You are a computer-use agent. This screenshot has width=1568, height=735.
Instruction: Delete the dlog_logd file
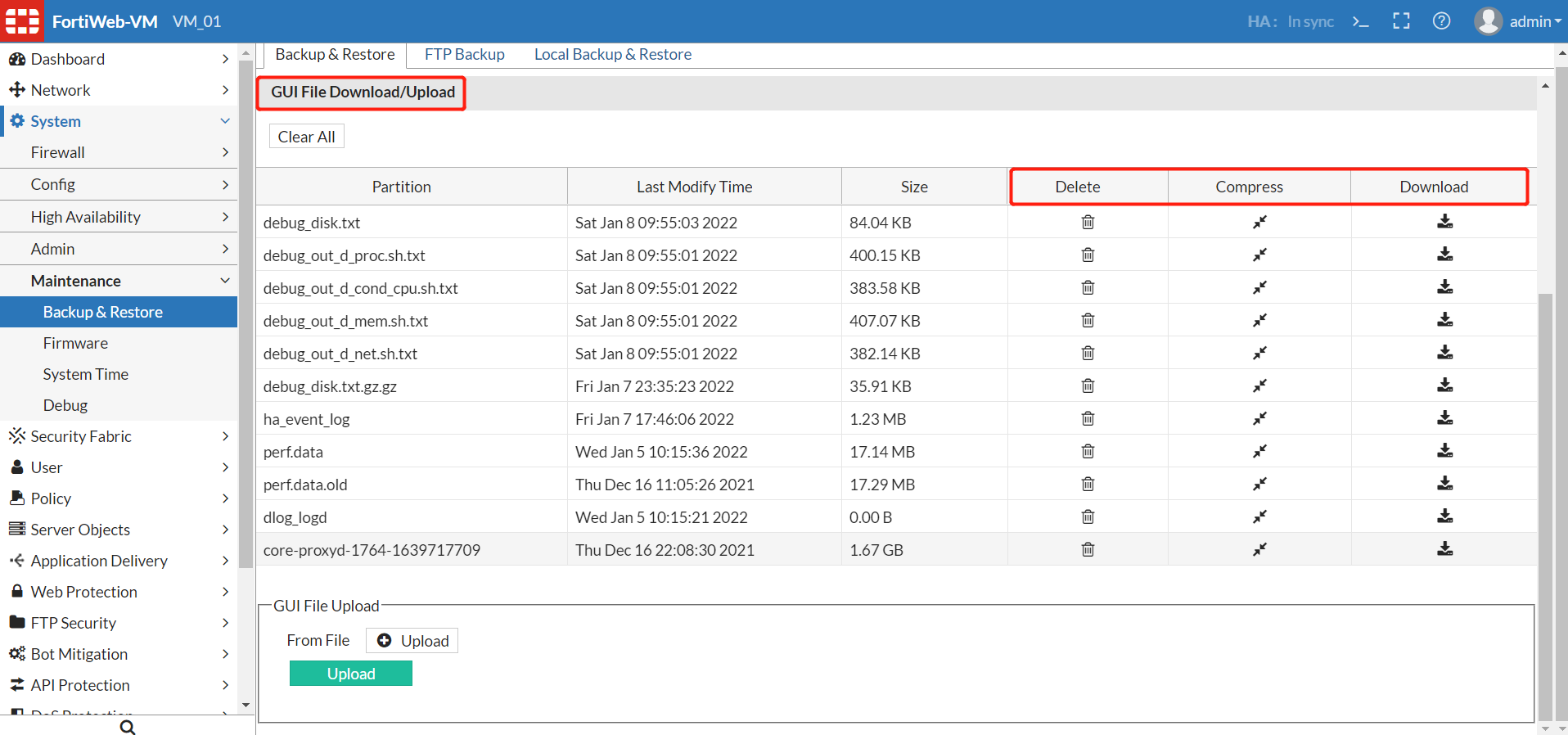coord(1088,516)
